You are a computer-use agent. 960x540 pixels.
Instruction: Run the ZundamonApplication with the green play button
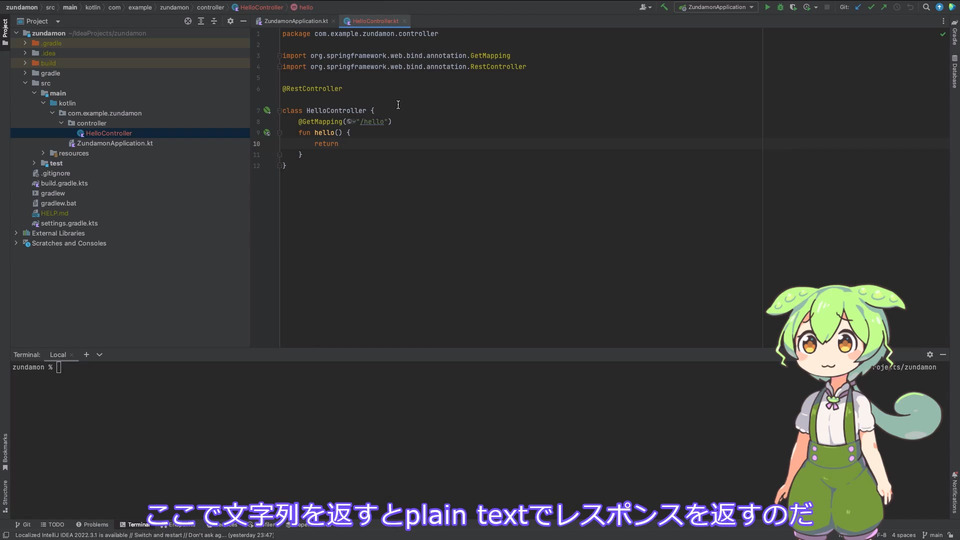point(768,7)
